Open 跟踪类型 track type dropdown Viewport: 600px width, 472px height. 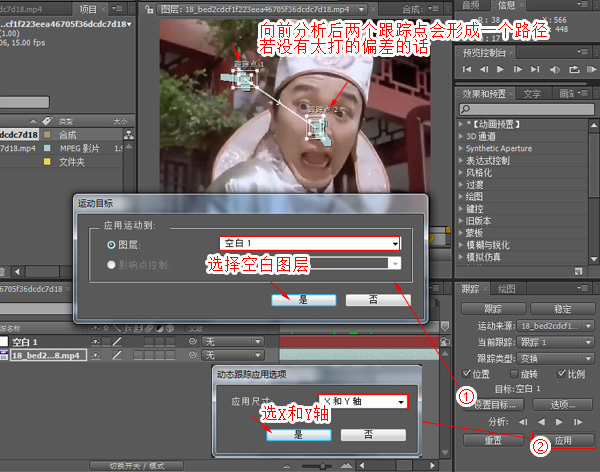click(x=555, y=358)
